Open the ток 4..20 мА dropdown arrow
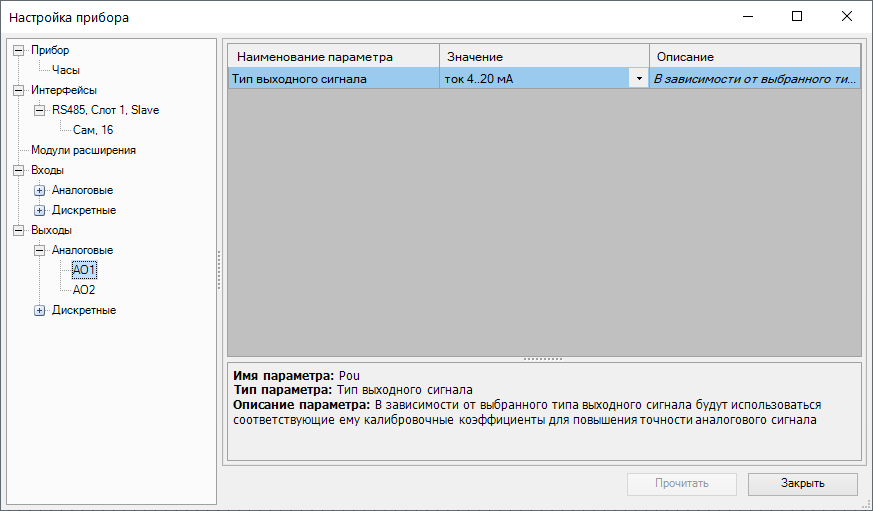Image resolution: width=873 pixels, height=511 pixels. click(x=639, y=79)
